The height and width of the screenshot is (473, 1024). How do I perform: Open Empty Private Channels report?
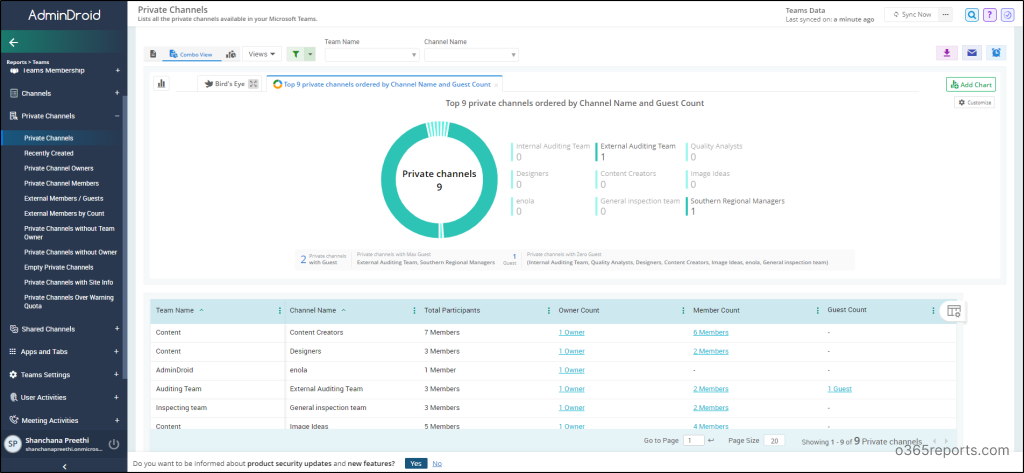click(59, 267)
